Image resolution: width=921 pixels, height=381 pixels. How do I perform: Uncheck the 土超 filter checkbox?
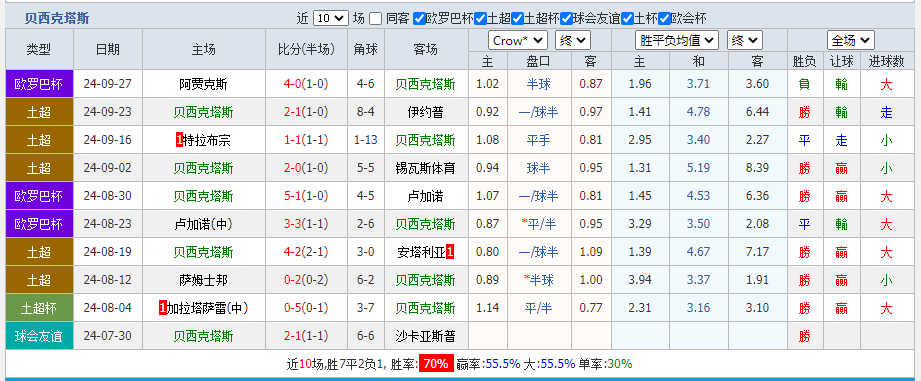click(480, 19)
